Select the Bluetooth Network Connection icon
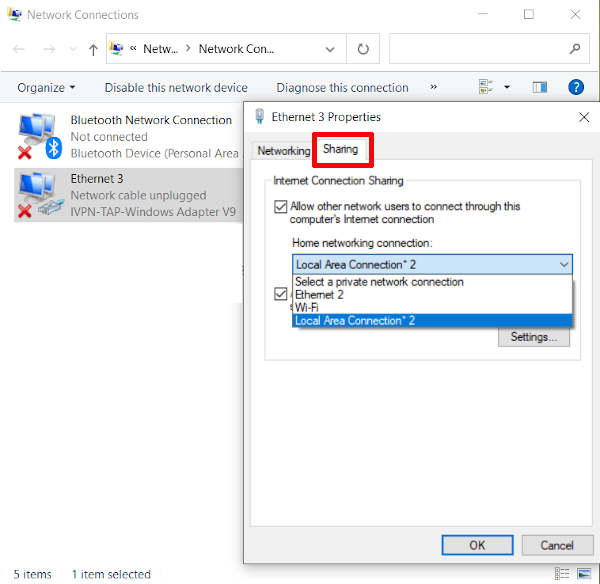 tap(39, 136)
